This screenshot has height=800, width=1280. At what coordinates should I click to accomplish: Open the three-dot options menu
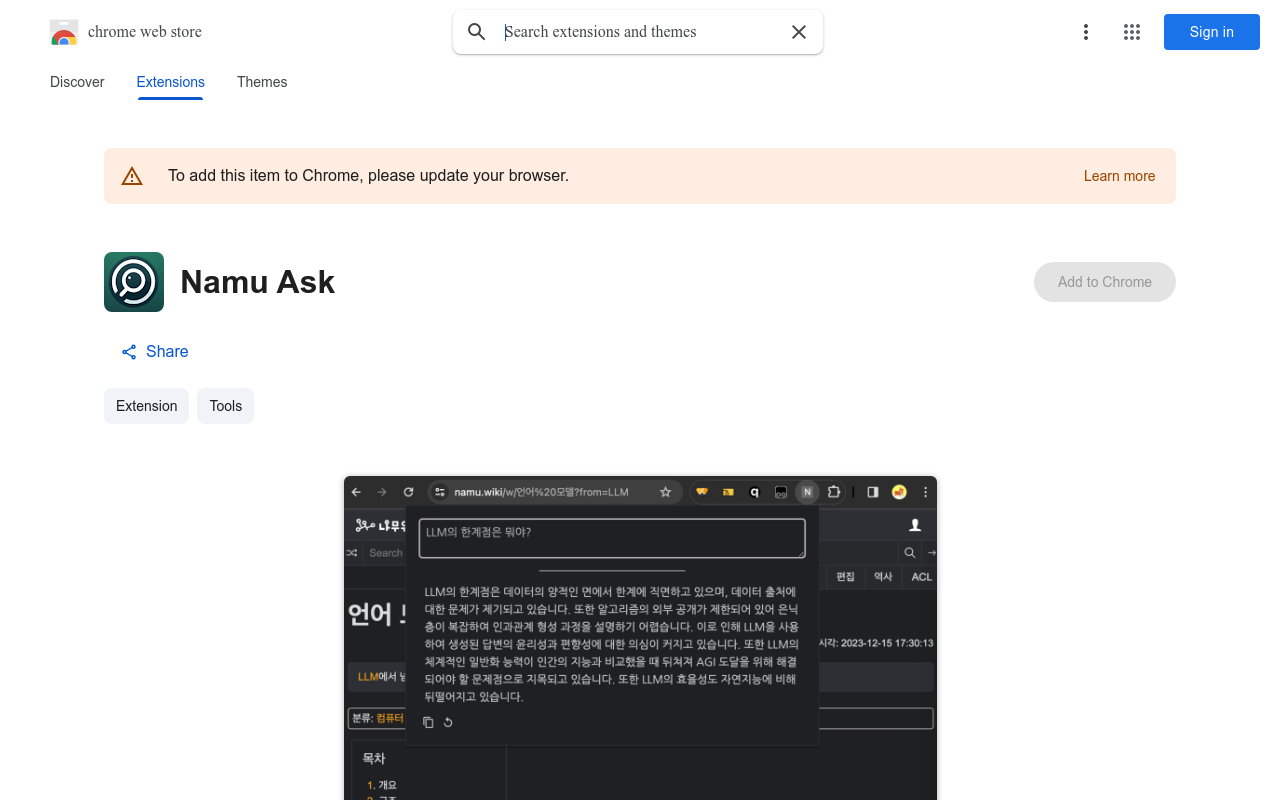[x=1086, y=32]
